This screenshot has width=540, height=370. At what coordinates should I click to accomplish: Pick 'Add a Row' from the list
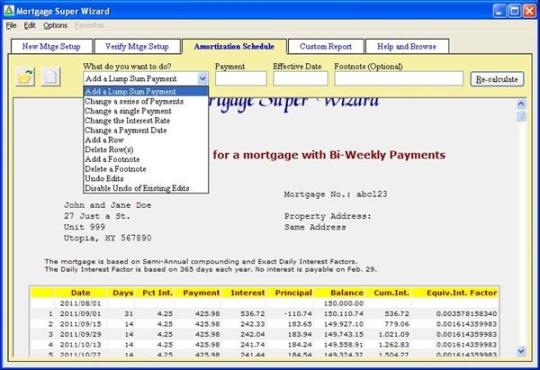pos(146,140)
